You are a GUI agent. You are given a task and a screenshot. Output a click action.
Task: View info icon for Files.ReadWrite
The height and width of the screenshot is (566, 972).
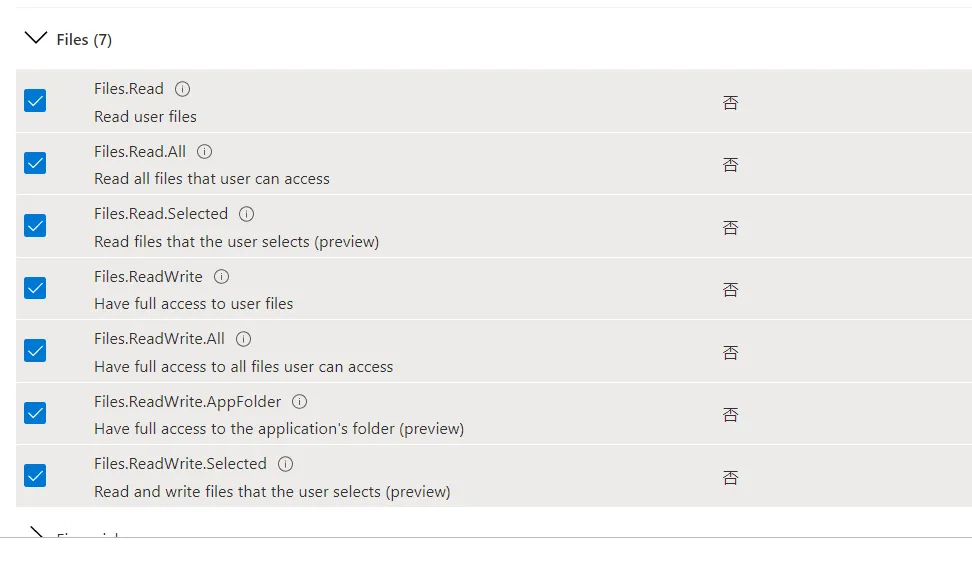(221, 276)
